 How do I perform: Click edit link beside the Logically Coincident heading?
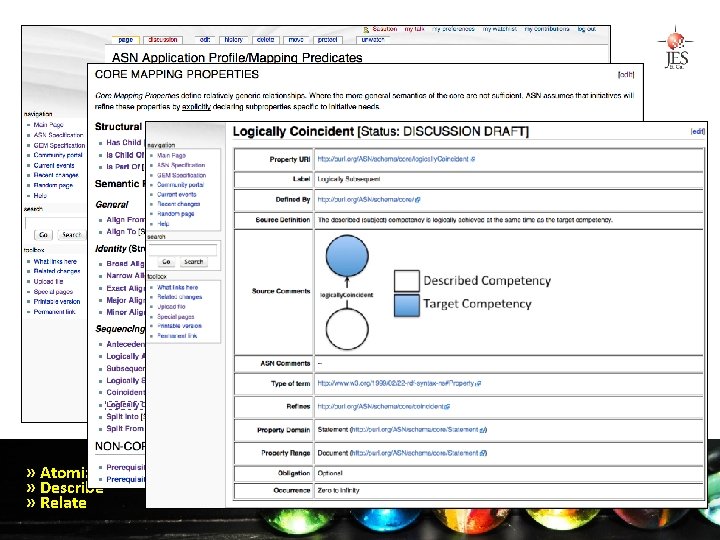pyautogui.click(x=698, y=131)
